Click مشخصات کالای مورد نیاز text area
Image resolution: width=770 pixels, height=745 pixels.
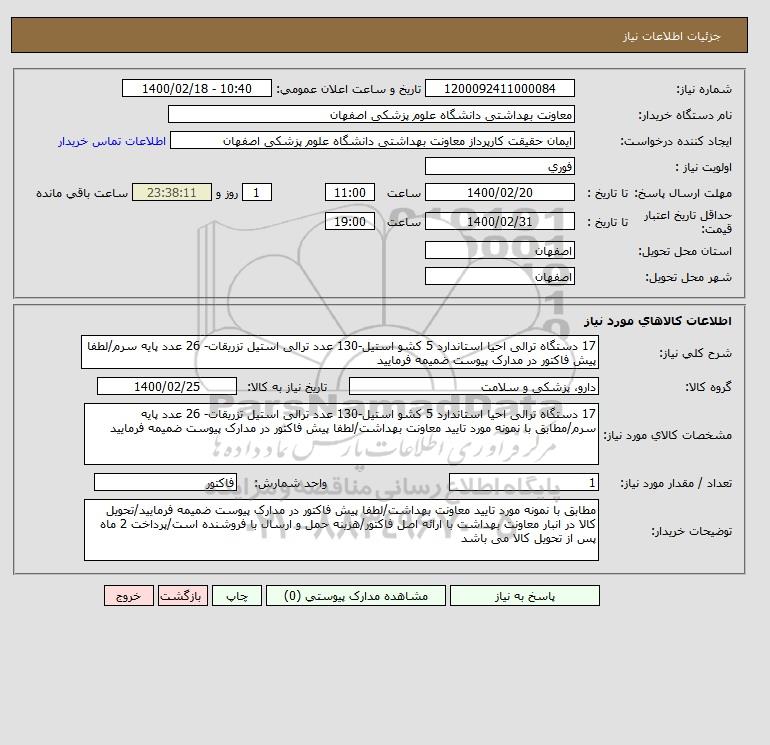[x=341, y=434]
